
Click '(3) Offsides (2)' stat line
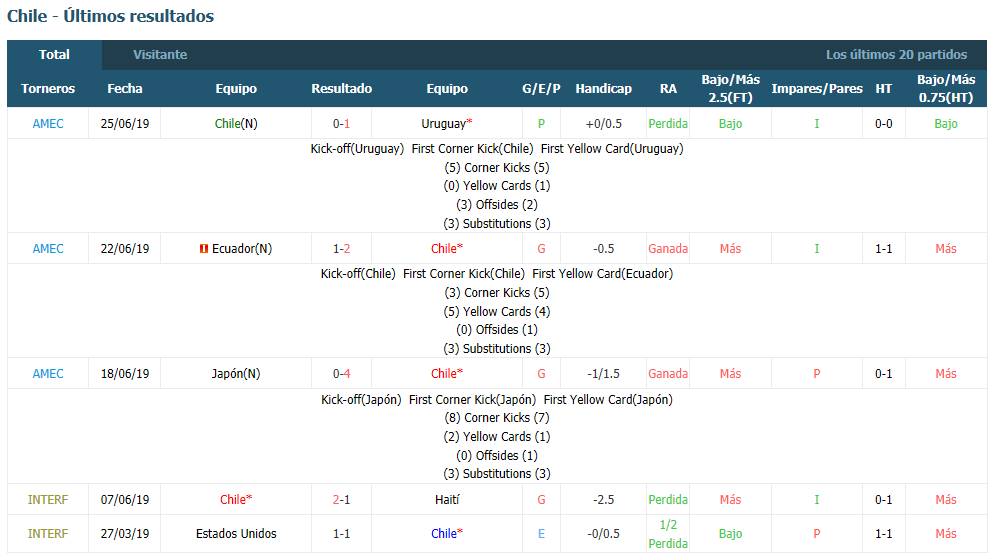497,205
